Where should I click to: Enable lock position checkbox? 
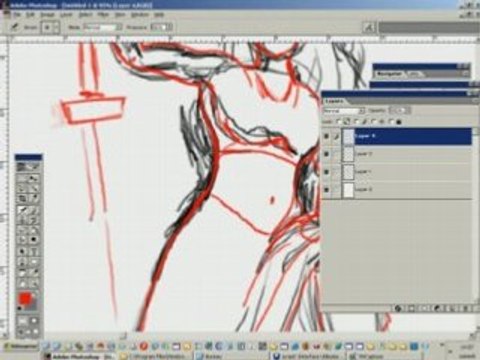[373, 122]
